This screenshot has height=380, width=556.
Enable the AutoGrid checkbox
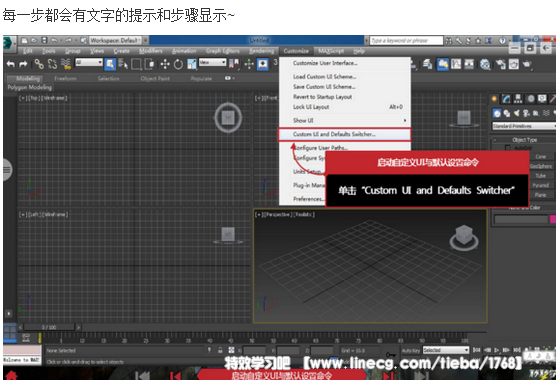point(507,147)
